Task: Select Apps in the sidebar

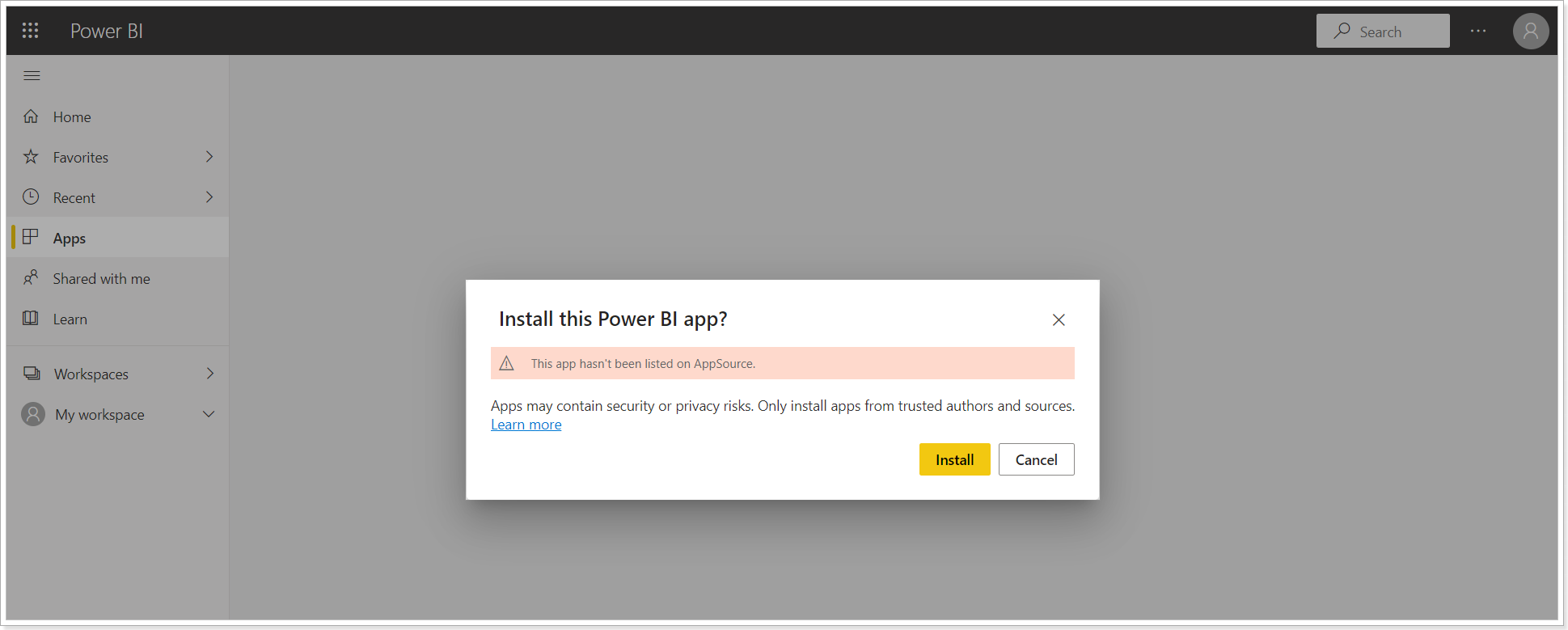Action: click(x=118, y=238)
